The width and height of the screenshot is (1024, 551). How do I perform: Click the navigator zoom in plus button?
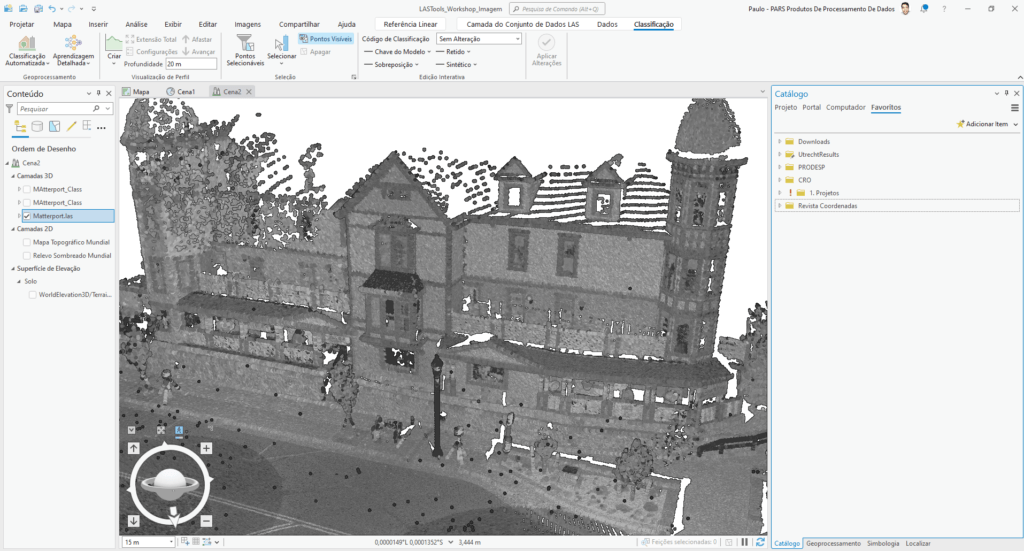206,449
